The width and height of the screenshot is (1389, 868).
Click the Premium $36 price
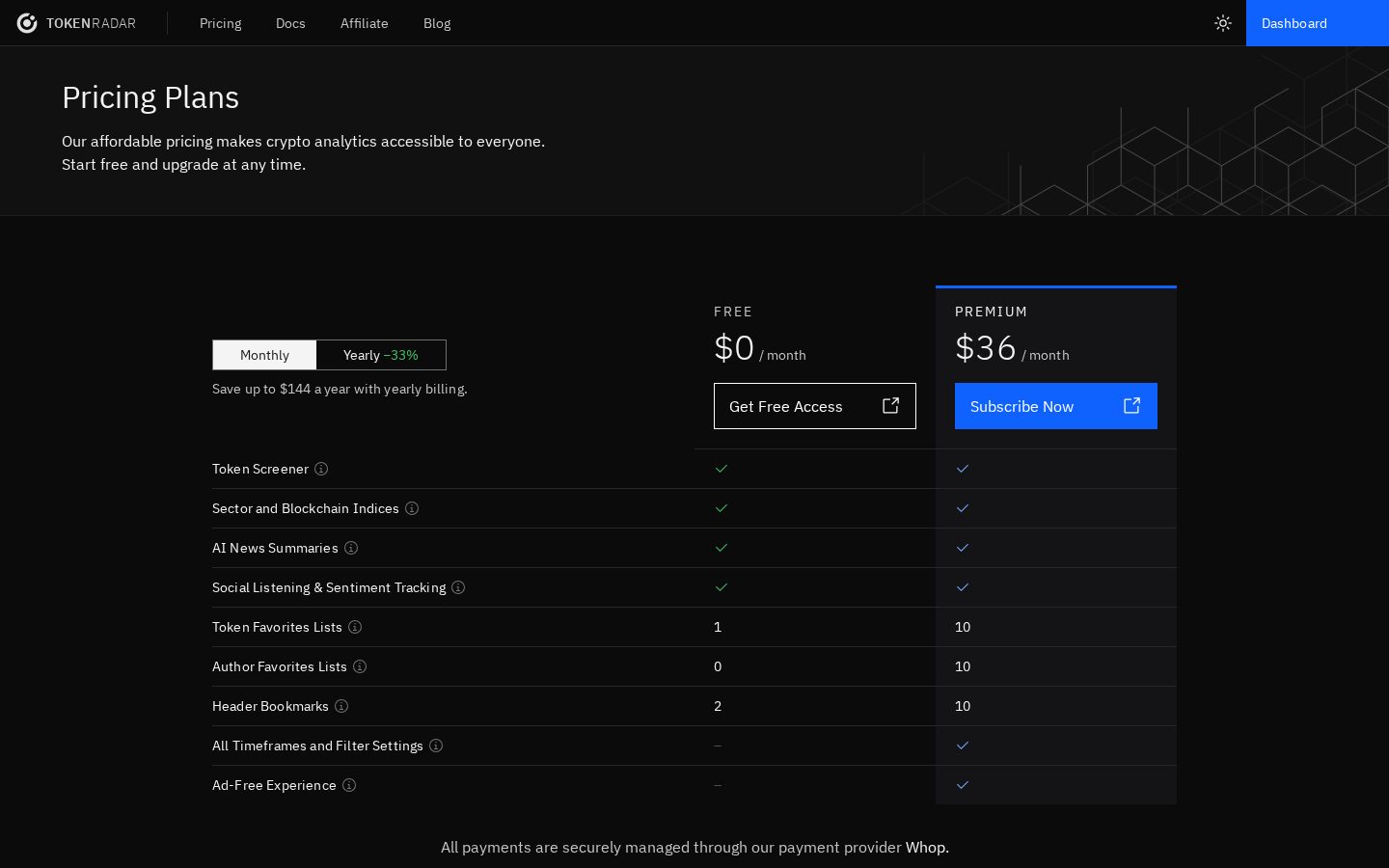986,348
